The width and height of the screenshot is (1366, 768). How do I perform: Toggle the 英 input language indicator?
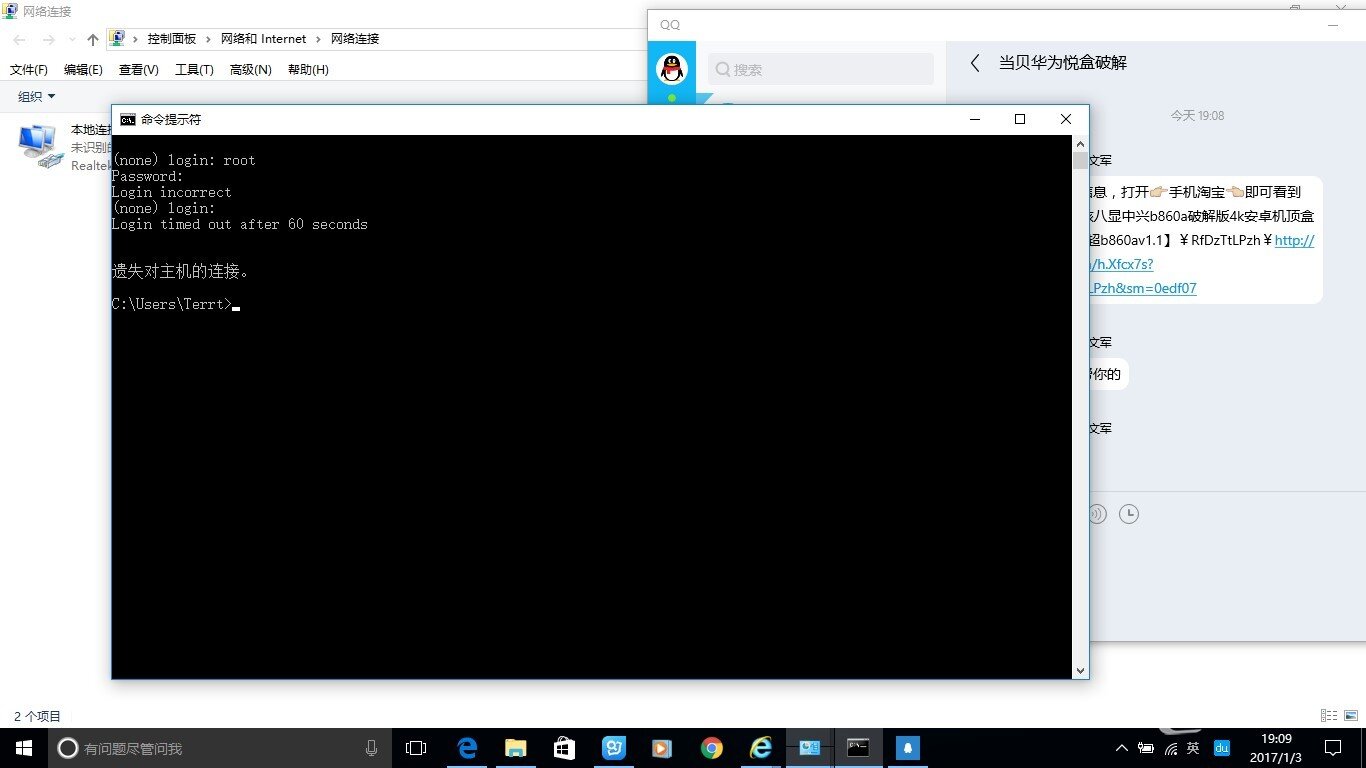pyautogui.click(x=1193, y=748)
